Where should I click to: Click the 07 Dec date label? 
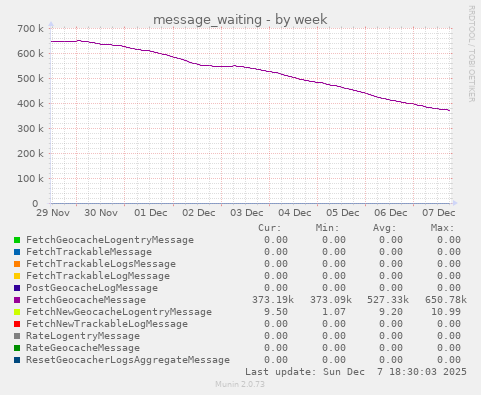(x=439, y=213)
